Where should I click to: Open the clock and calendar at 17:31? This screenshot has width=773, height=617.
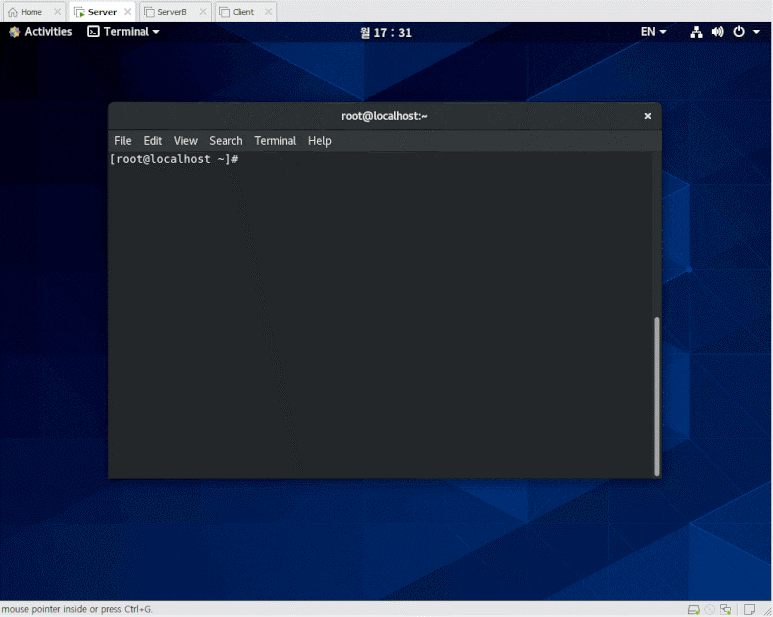pyautogui.click(x=386, y=33)
